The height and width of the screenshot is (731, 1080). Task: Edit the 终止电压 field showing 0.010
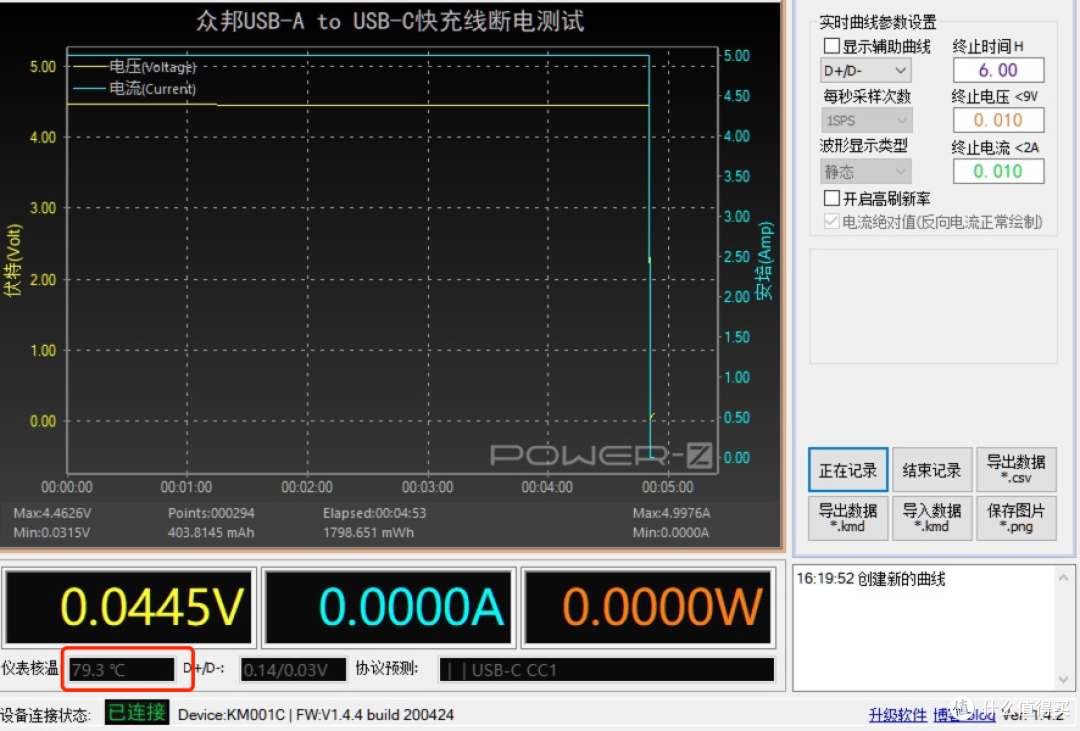(x=998, y=121)
